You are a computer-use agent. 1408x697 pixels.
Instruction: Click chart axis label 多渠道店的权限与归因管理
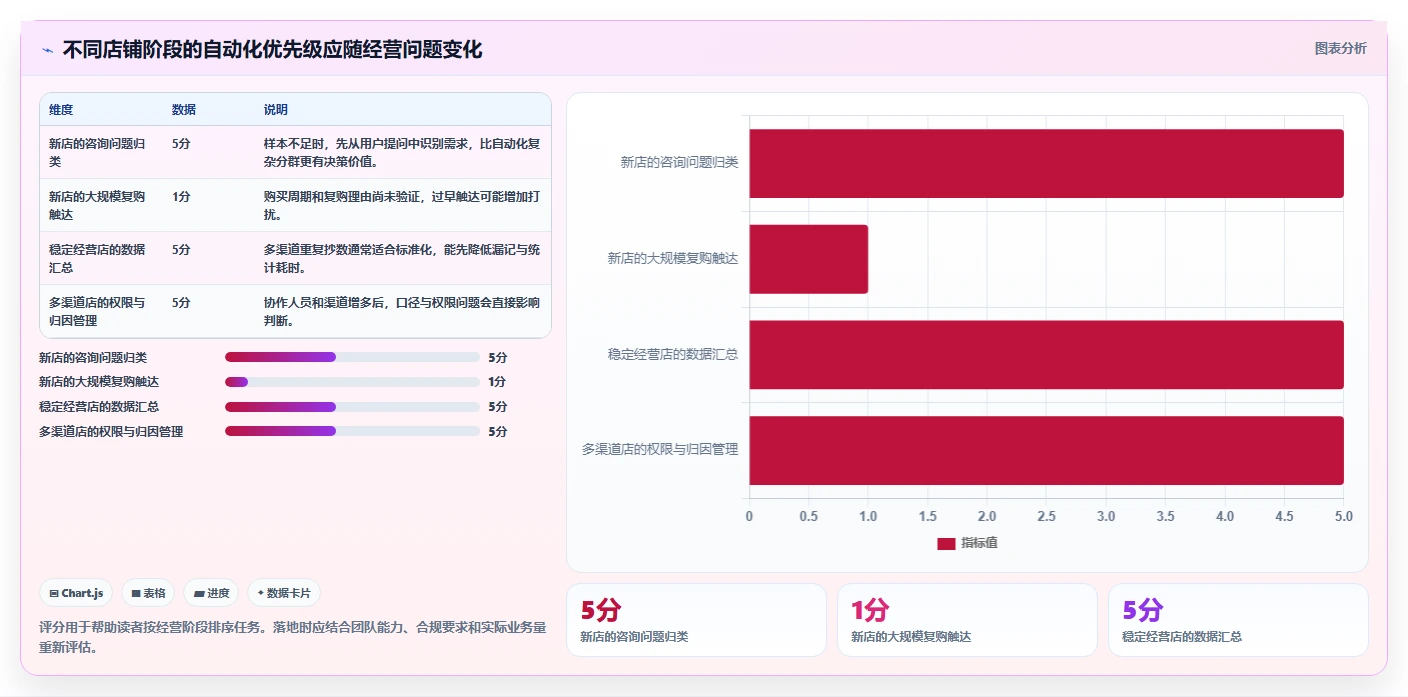coord(660,450)
